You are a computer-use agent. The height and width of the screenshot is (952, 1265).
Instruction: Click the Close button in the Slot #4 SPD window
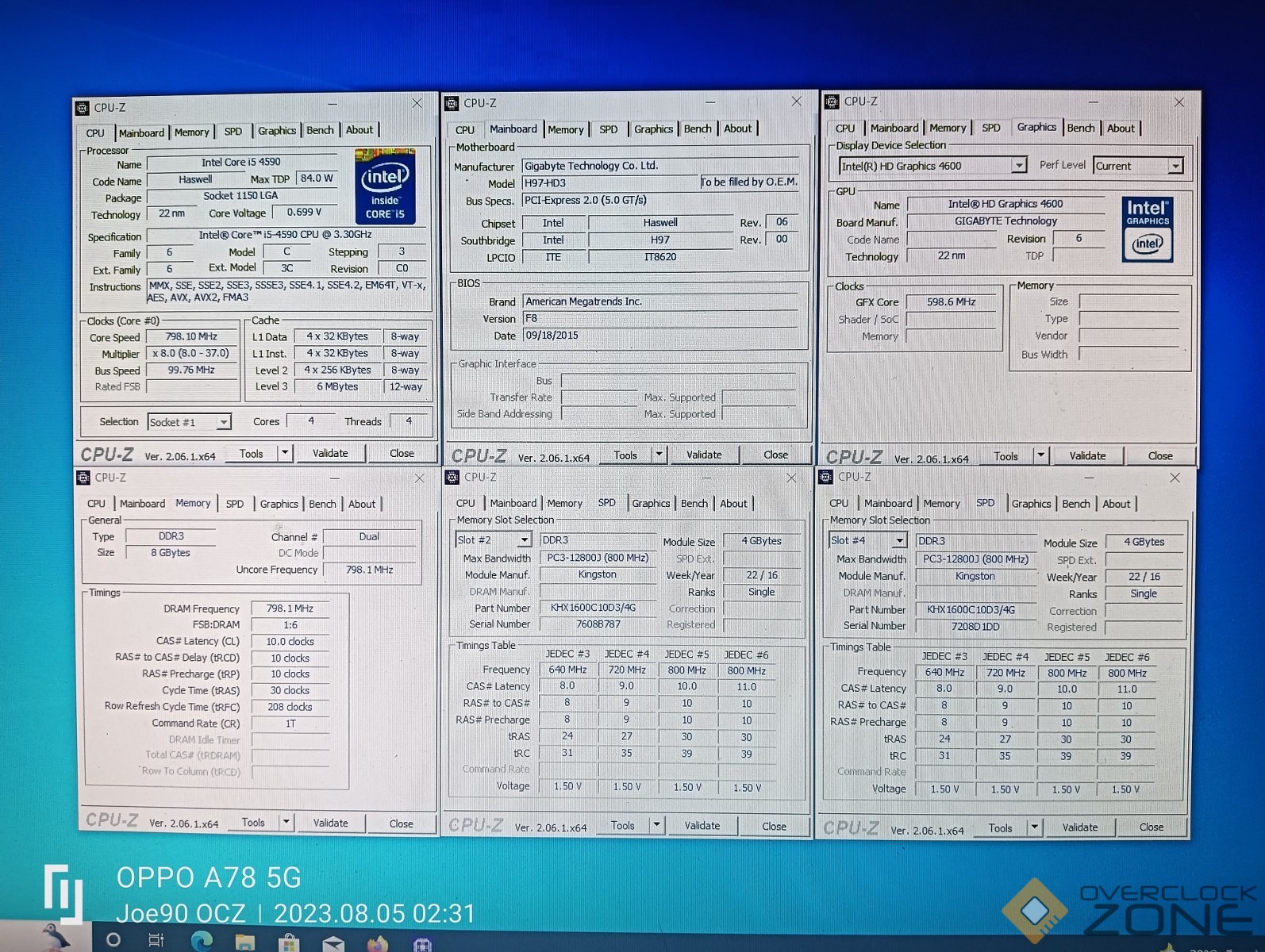1151,827
